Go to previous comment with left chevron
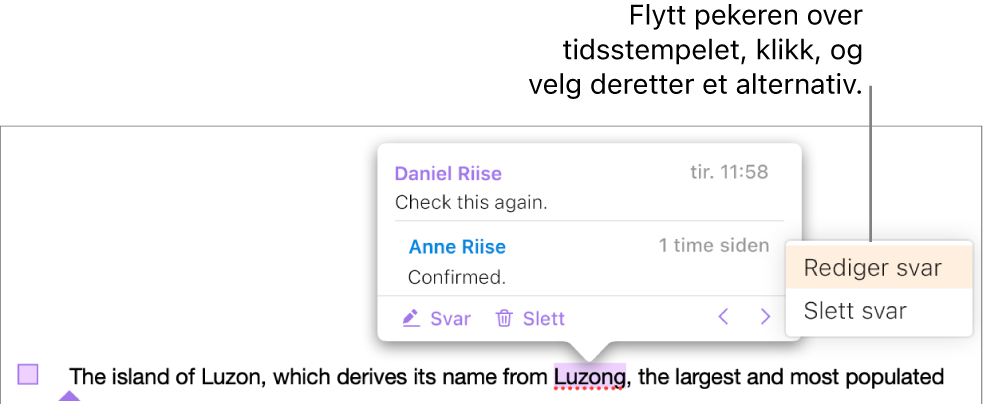The height and width of the screenshot is (404, 984). click(724, 318)
